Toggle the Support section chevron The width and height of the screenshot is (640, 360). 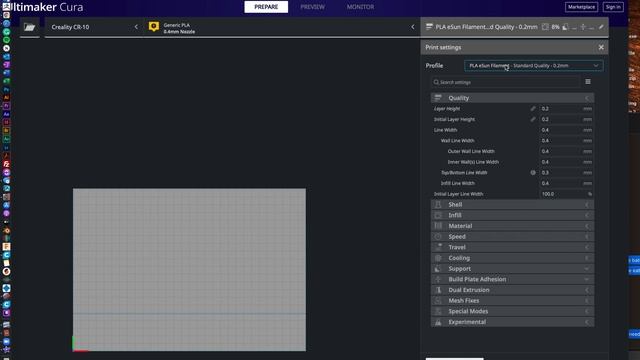pyautogui.click(x=587, y=269)
